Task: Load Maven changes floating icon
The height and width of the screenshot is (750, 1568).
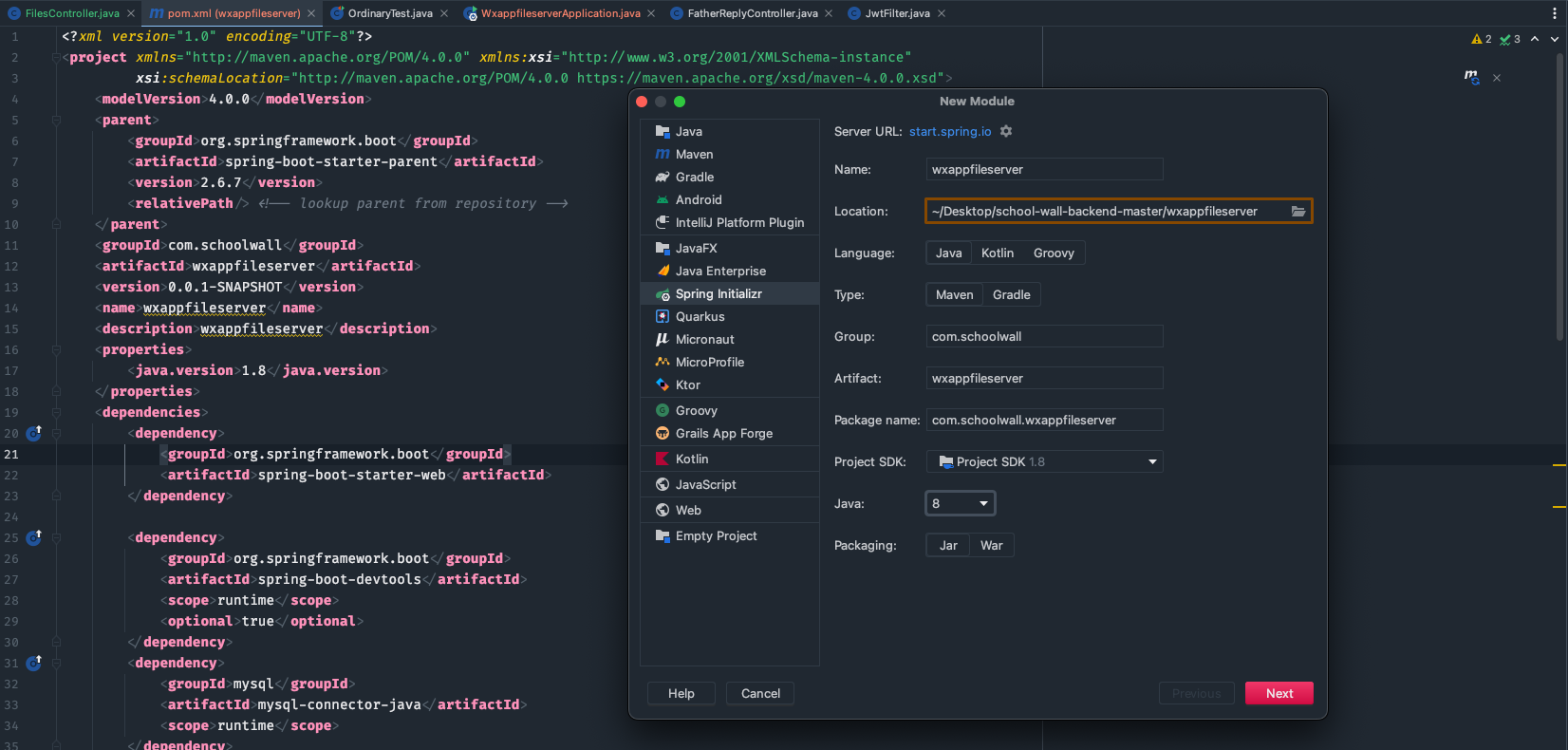Action: [1472, 77]
